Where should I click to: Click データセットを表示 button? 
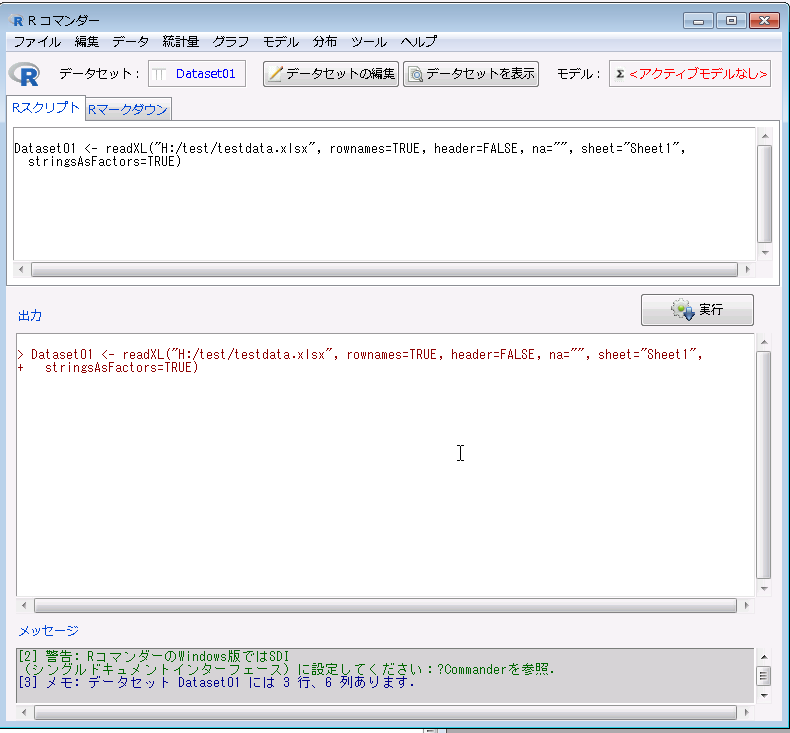[471, 74]
